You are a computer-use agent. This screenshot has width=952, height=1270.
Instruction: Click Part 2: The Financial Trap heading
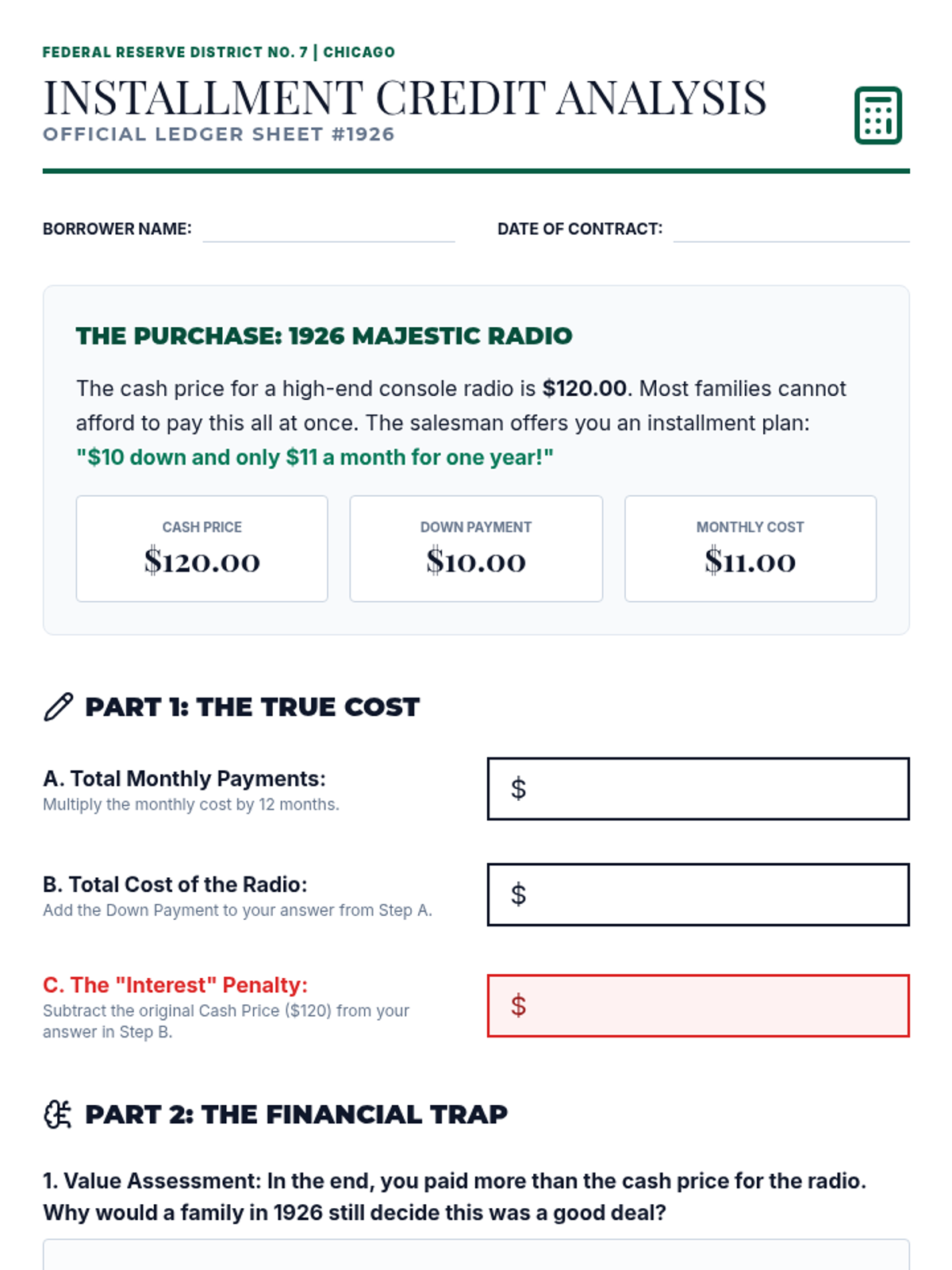click(296, 1114)
